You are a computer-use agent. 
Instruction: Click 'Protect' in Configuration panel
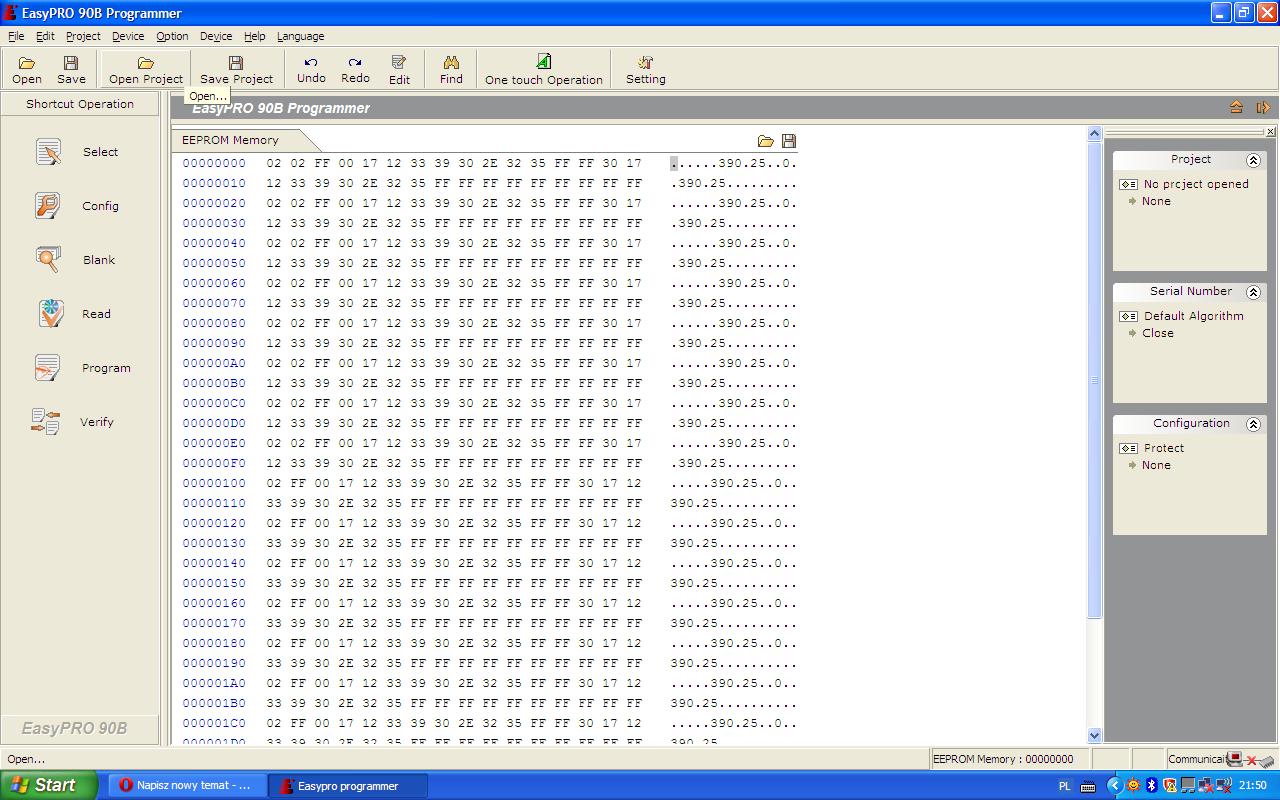point(1164,448)
